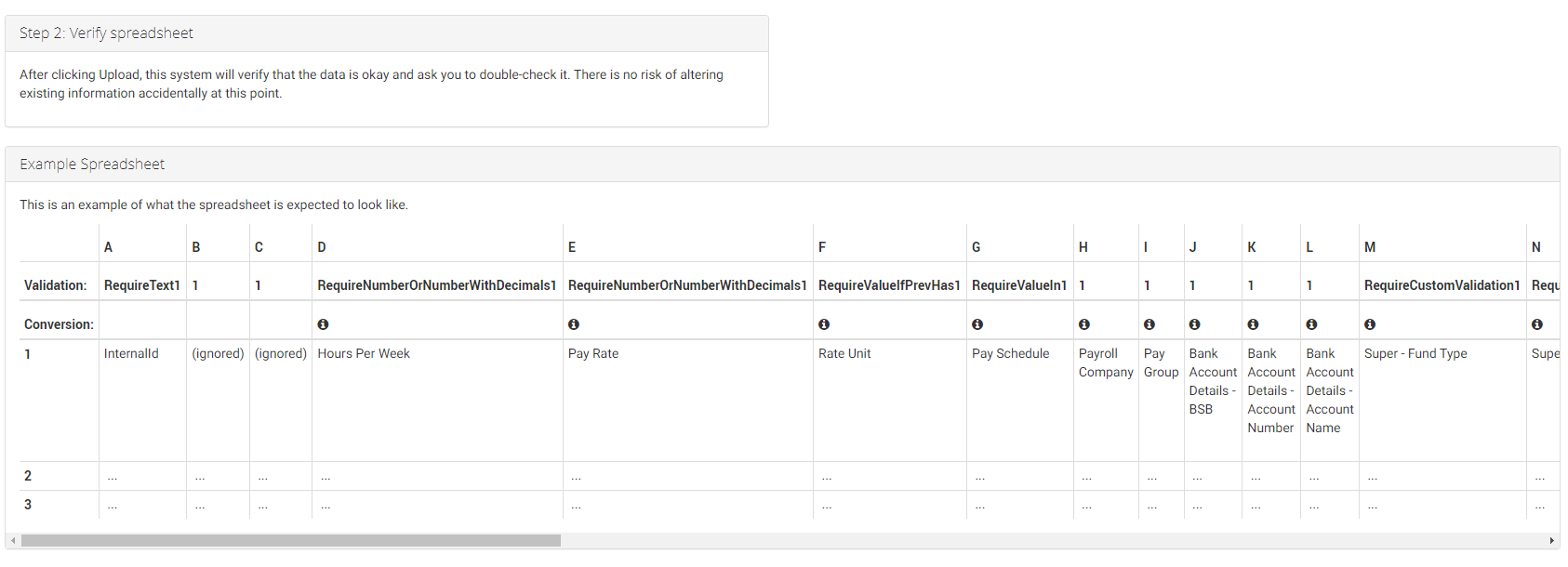Click the horizontal scrollbar thumb under the table
Screen dimensions: 1568x567
click(290, 541)
